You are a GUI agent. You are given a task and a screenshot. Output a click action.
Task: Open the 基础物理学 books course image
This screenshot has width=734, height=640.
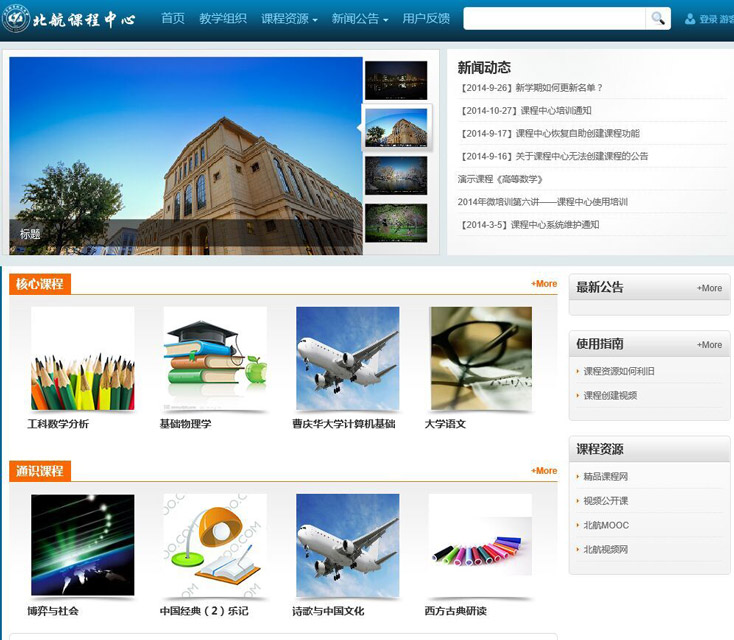pyautogui.click(x=215, y=359)
